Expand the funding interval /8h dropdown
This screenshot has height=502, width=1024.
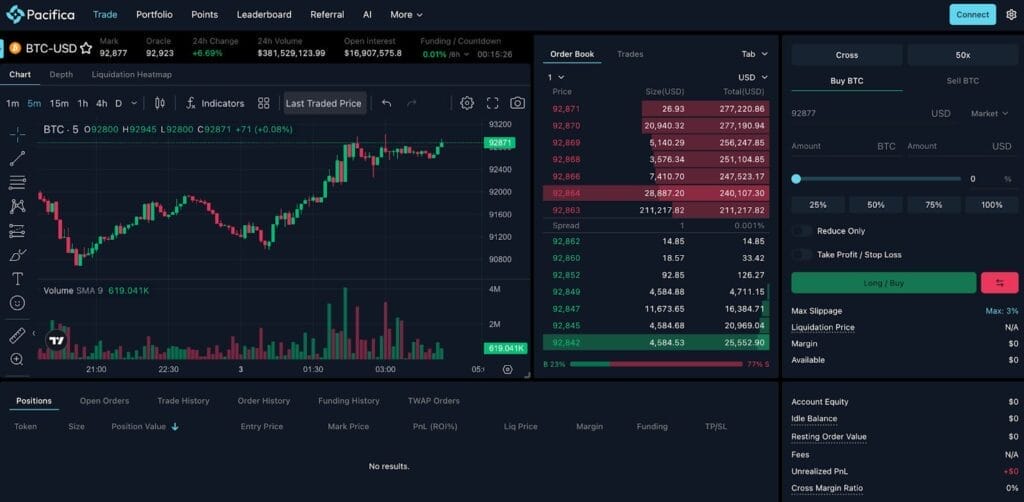point(459,54)
